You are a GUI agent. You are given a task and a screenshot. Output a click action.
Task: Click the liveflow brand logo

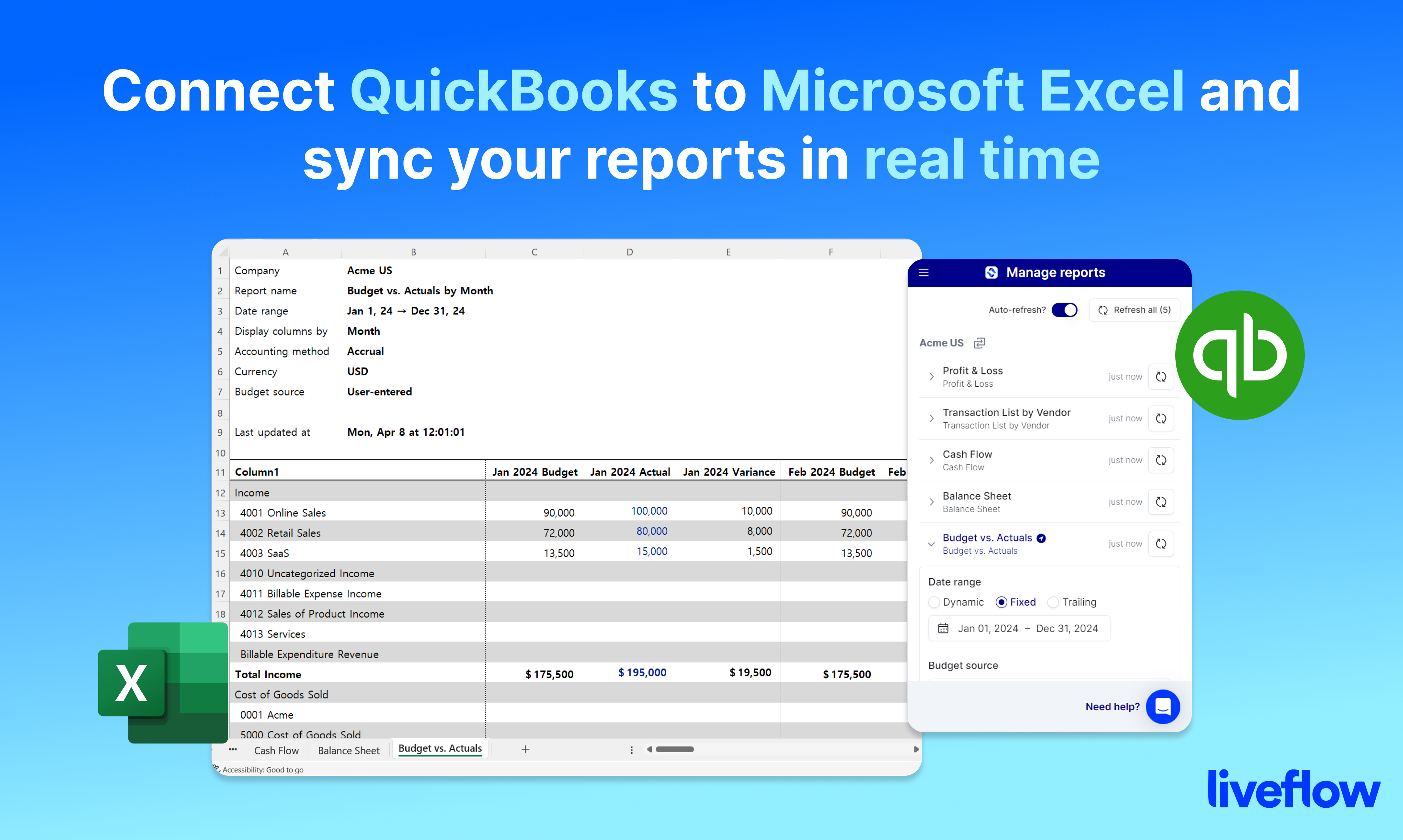click(1294, 788)
